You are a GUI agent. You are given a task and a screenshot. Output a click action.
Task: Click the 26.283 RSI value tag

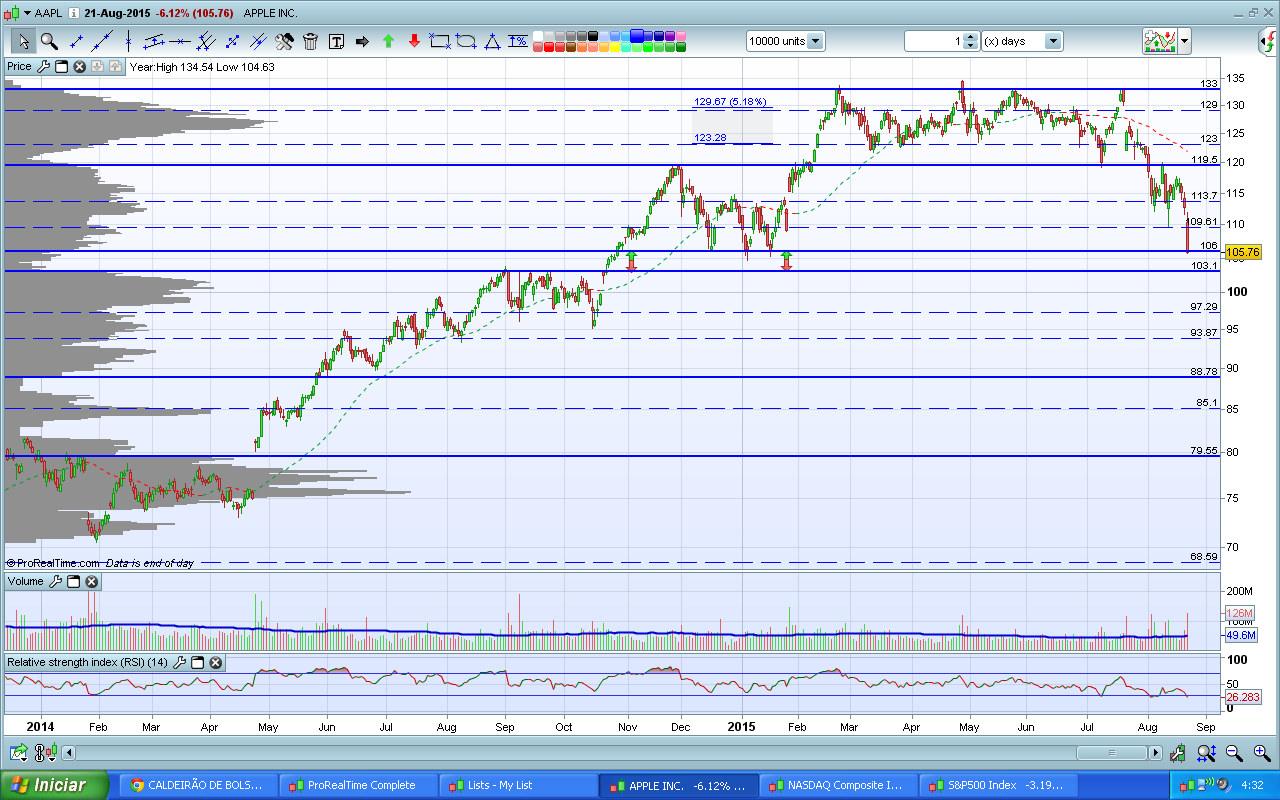[1242, 697]
